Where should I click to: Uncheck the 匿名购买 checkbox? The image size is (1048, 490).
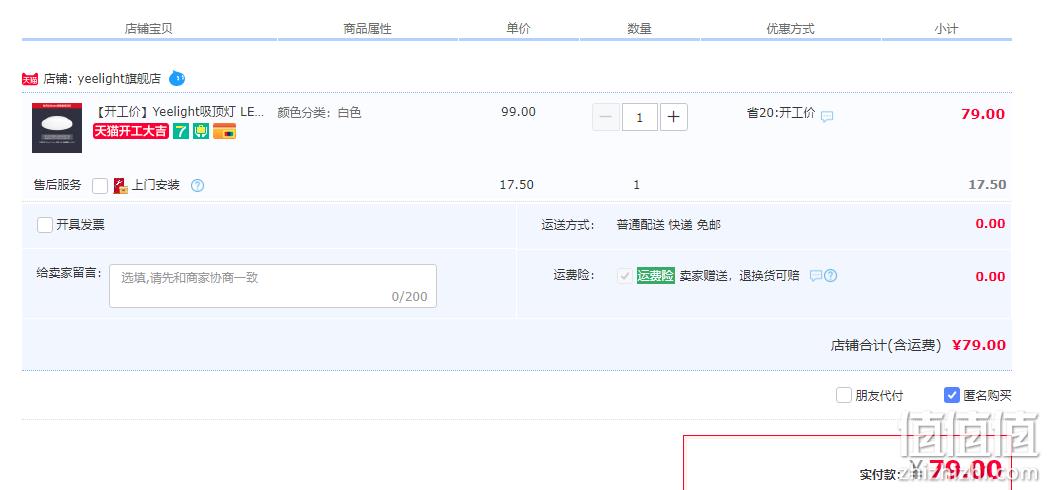(952, 395)
